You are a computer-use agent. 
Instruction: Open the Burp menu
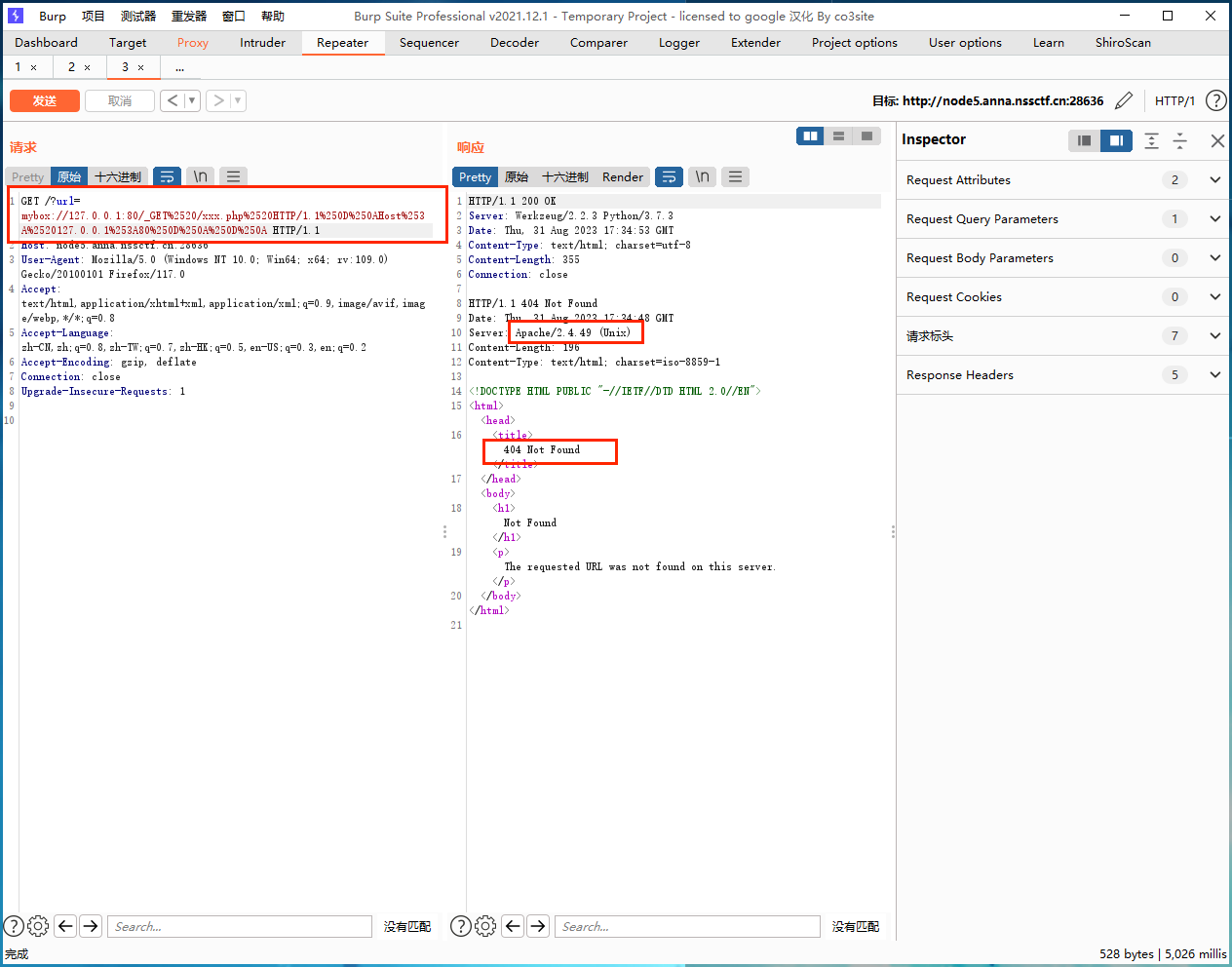click(x=53, y=16)
